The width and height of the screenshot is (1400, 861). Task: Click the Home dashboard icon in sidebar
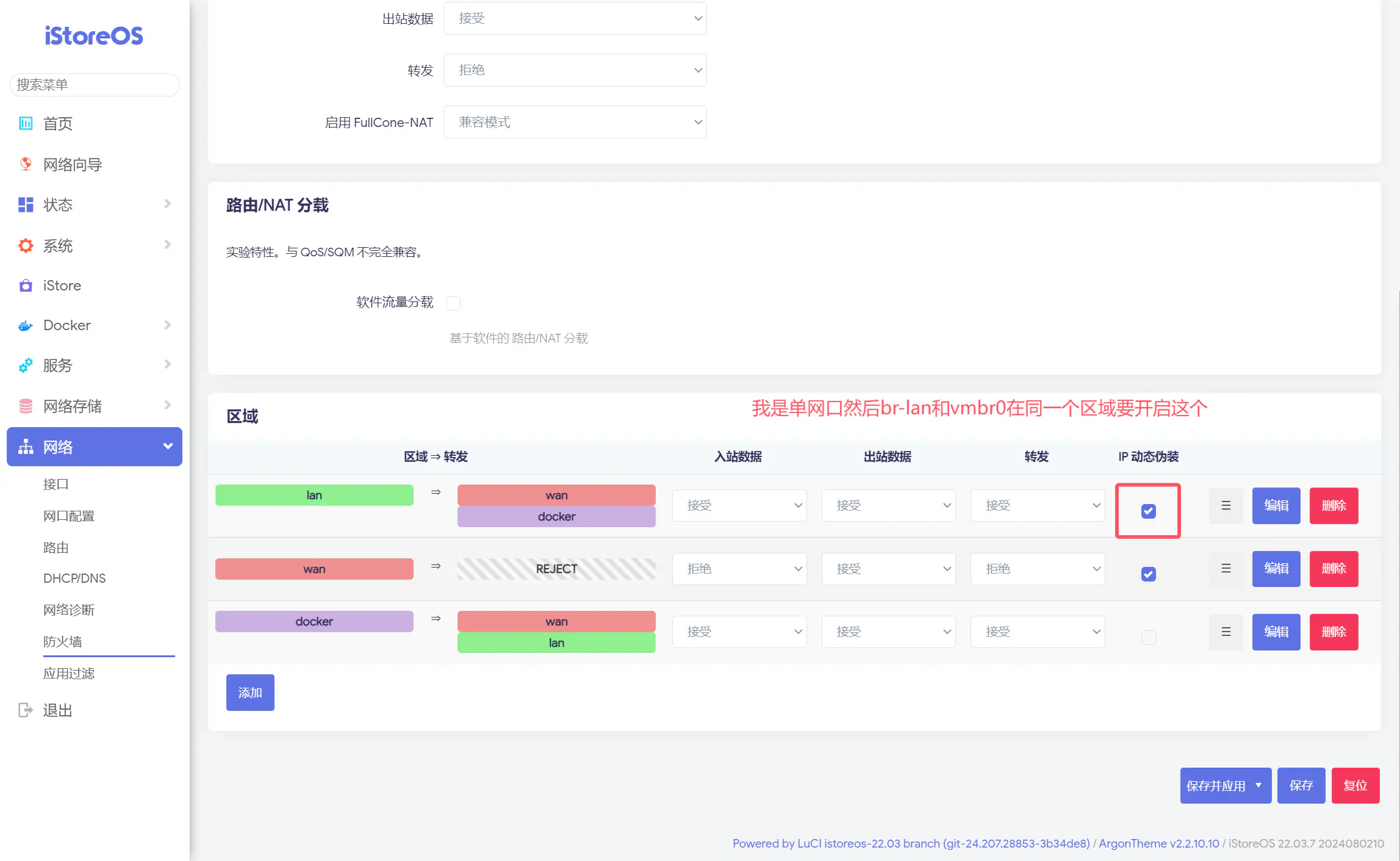tap(26, 123)
